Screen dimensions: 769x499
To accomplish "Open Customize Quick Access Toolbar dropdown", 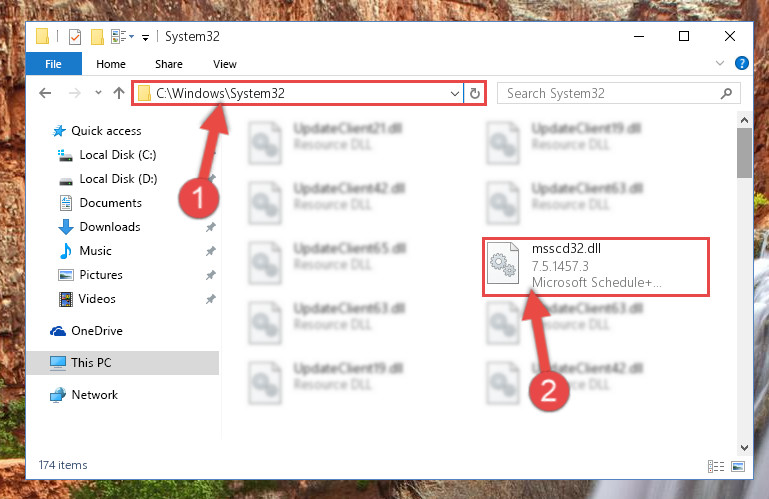I will coord(145,37).
